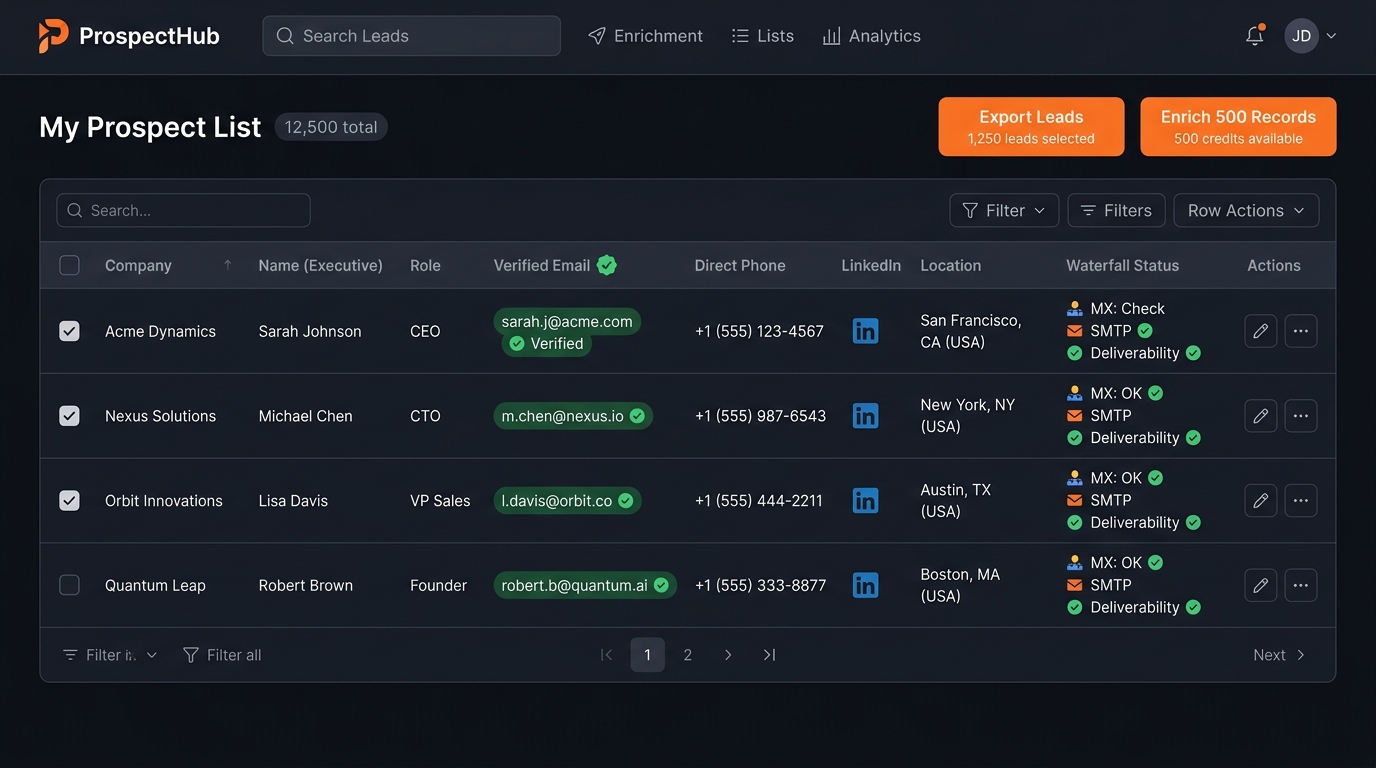Focus the Search Leads field
This screenshot has height=768, width=1376.
tap(411, 36)
